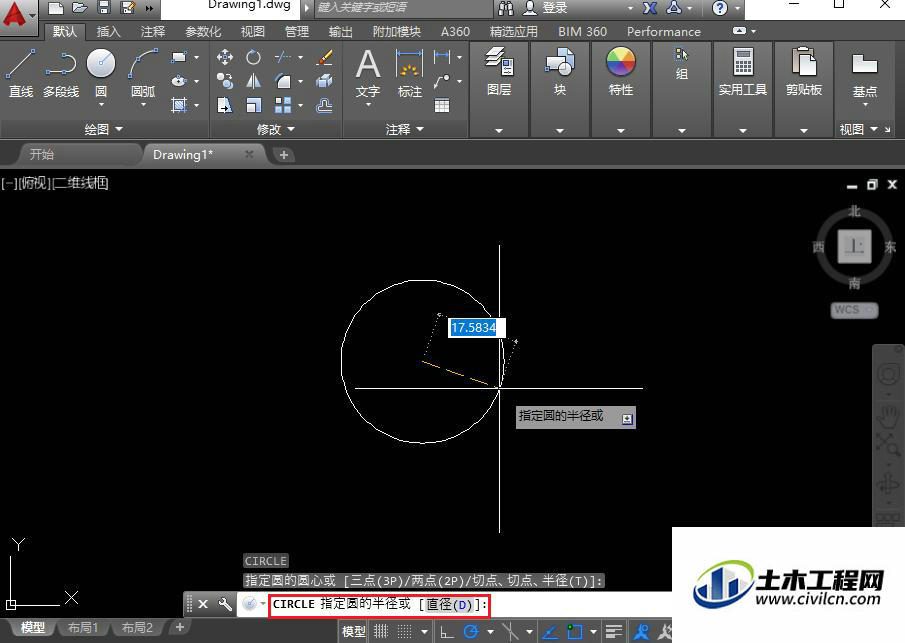Click the search keyword input box
Screen dimensions: 905x643
402,8
